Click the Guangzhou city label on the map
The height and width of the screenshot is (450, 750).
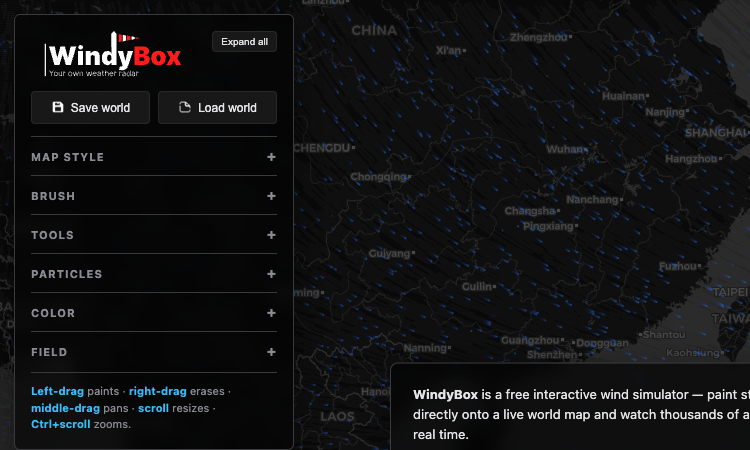click(x=530, y=340)
